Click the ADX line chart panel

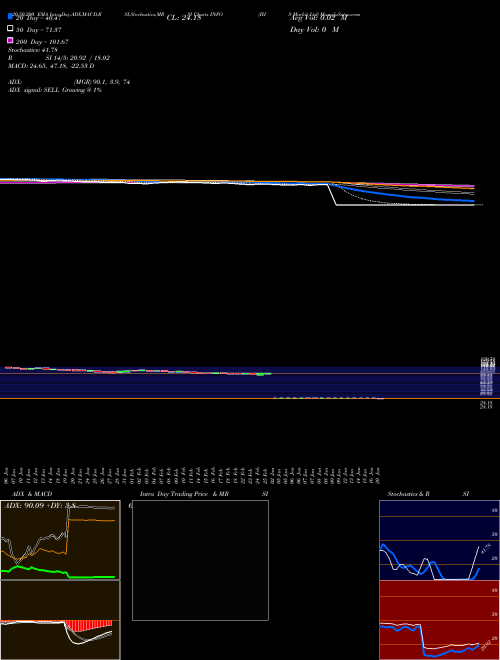click(60, 540)
